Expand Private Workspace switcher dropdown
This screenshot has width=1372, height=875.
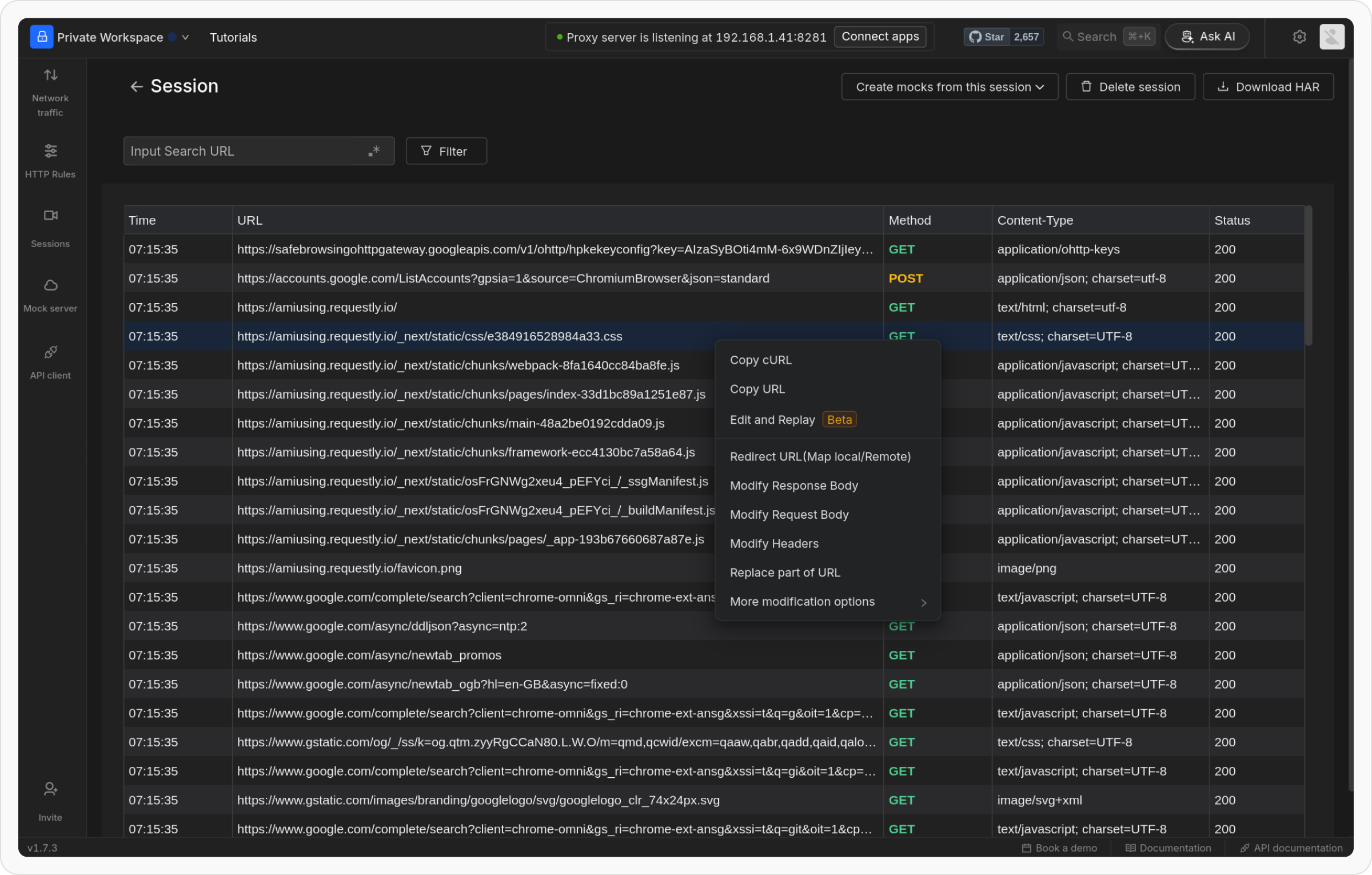pyautogui.click(x=185, y=37)
